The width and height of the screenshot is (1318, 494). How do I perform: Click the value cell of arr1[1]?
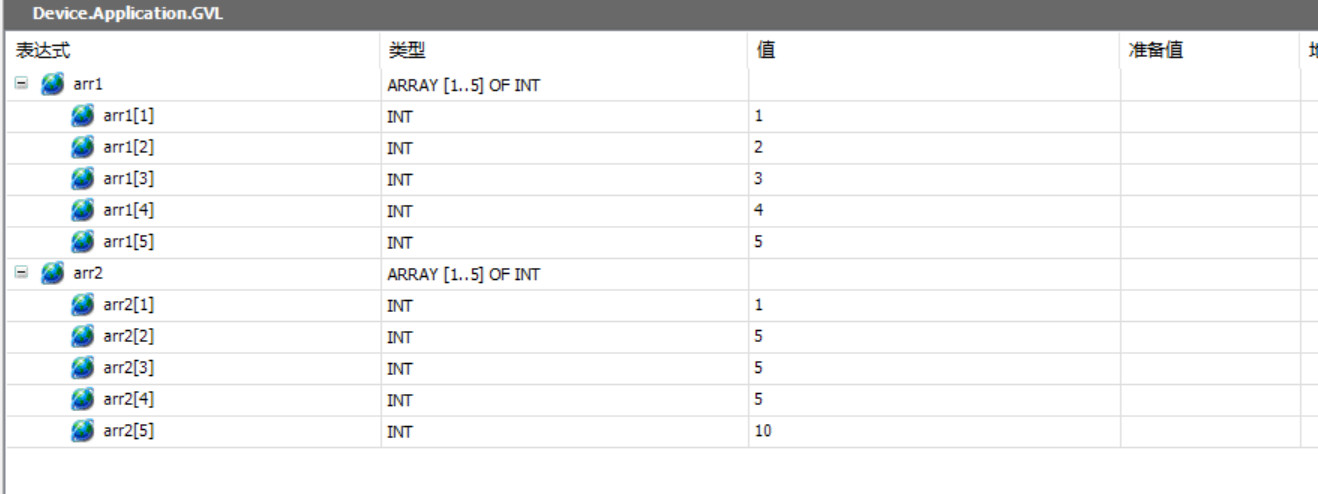[934, 116]
